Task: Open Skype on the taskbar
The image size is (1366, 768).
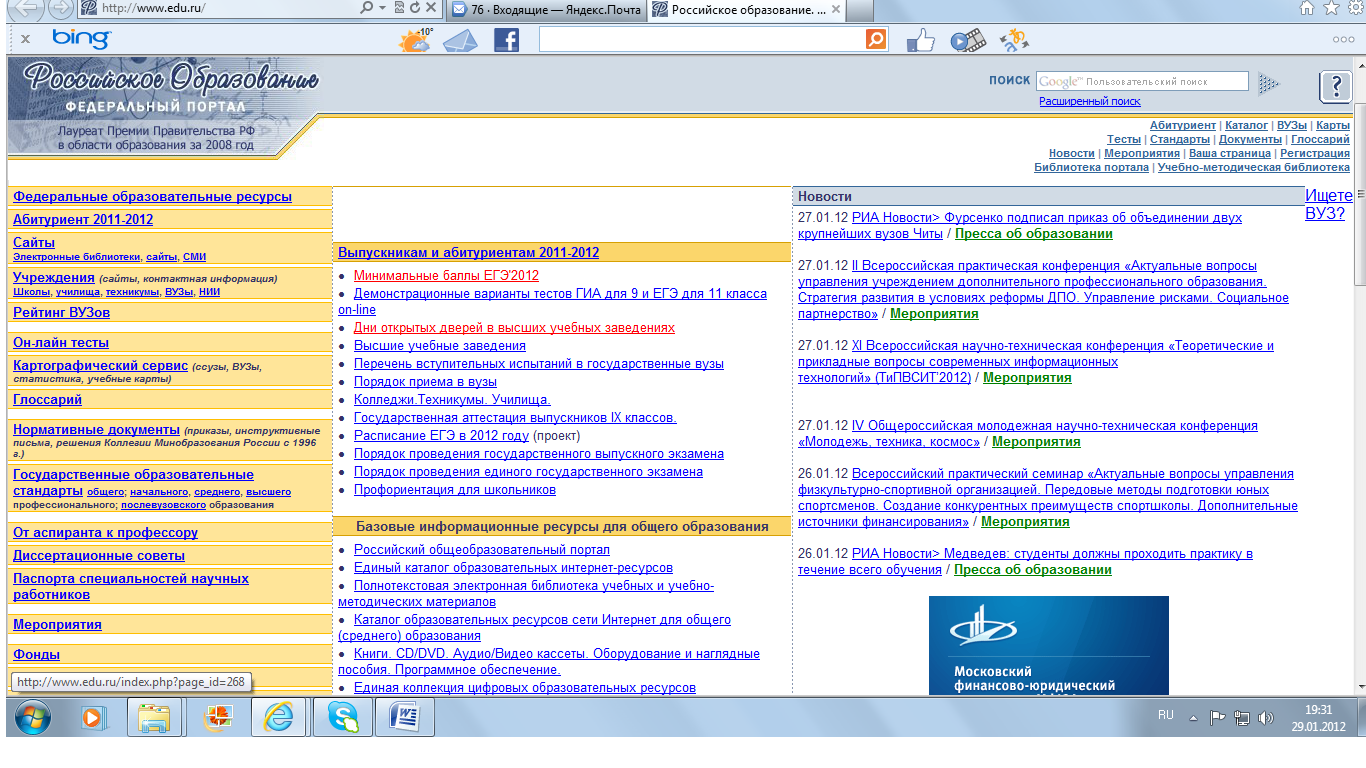Action: coord(343,717)
